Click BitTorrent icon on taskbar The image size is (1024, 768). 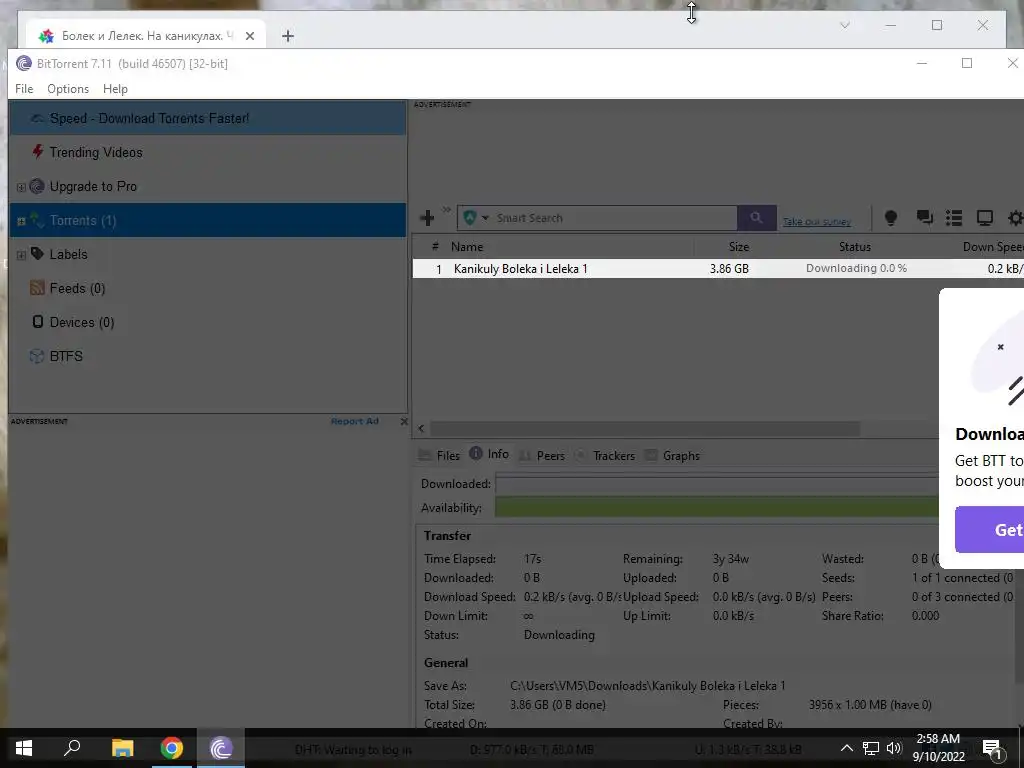221,748
